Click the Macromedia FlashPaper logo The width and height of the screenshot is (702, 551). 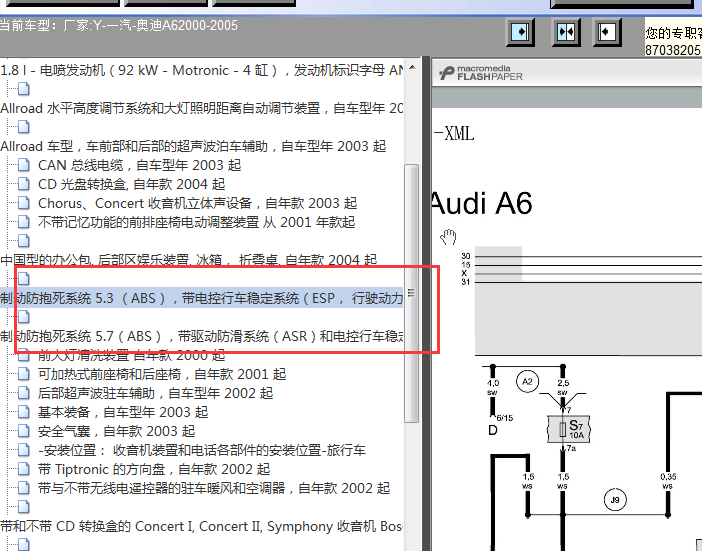tap(480, 73)
